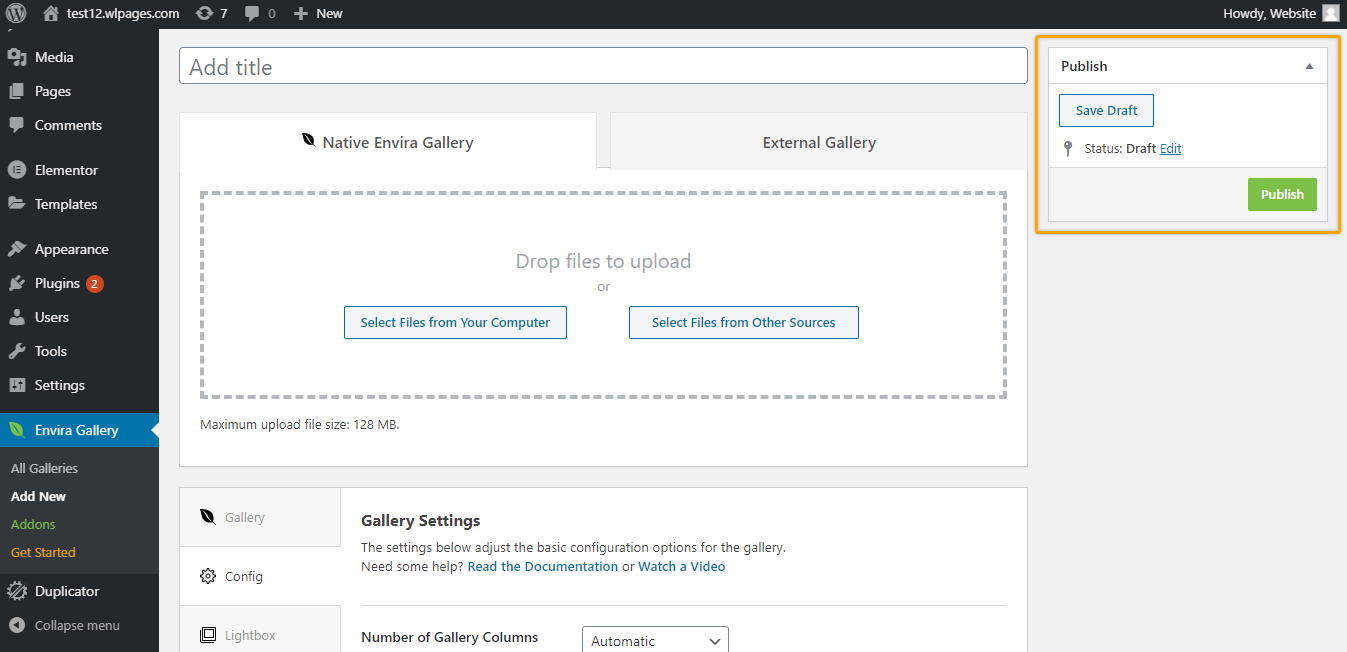Click the green Publish button
Screen dimensions: 1347x652
click(1282, 194)
